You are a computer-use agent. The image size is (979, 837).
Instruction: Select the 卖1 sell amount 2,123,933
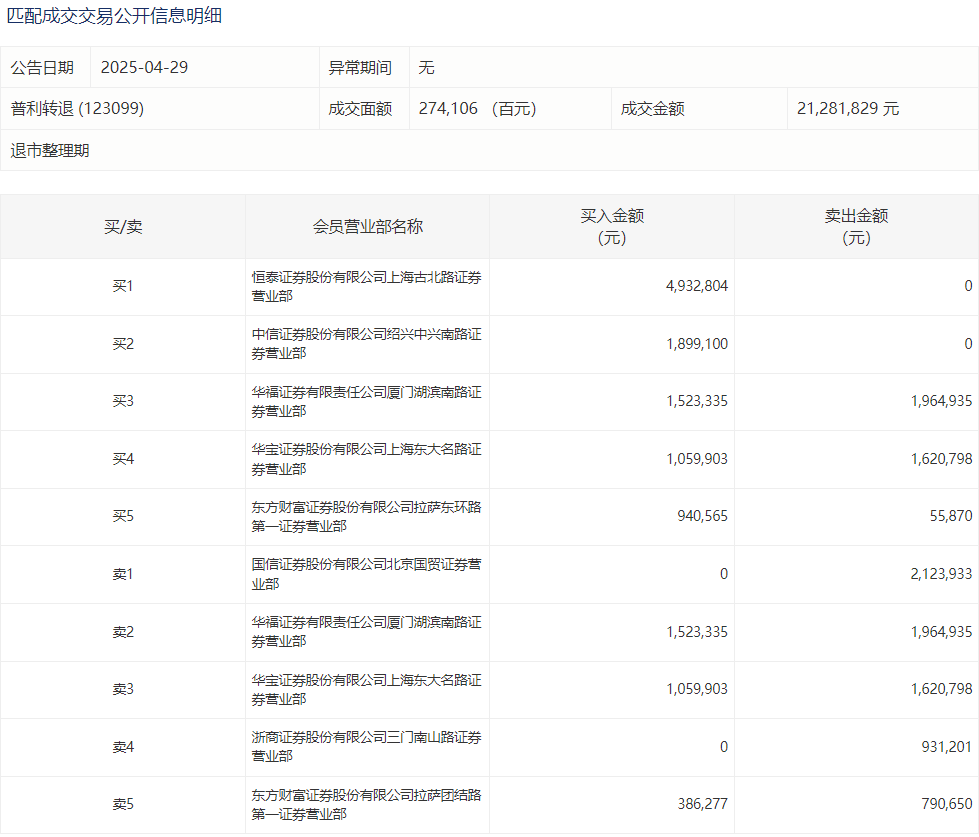pyautogui.click(x=939, y=574)
